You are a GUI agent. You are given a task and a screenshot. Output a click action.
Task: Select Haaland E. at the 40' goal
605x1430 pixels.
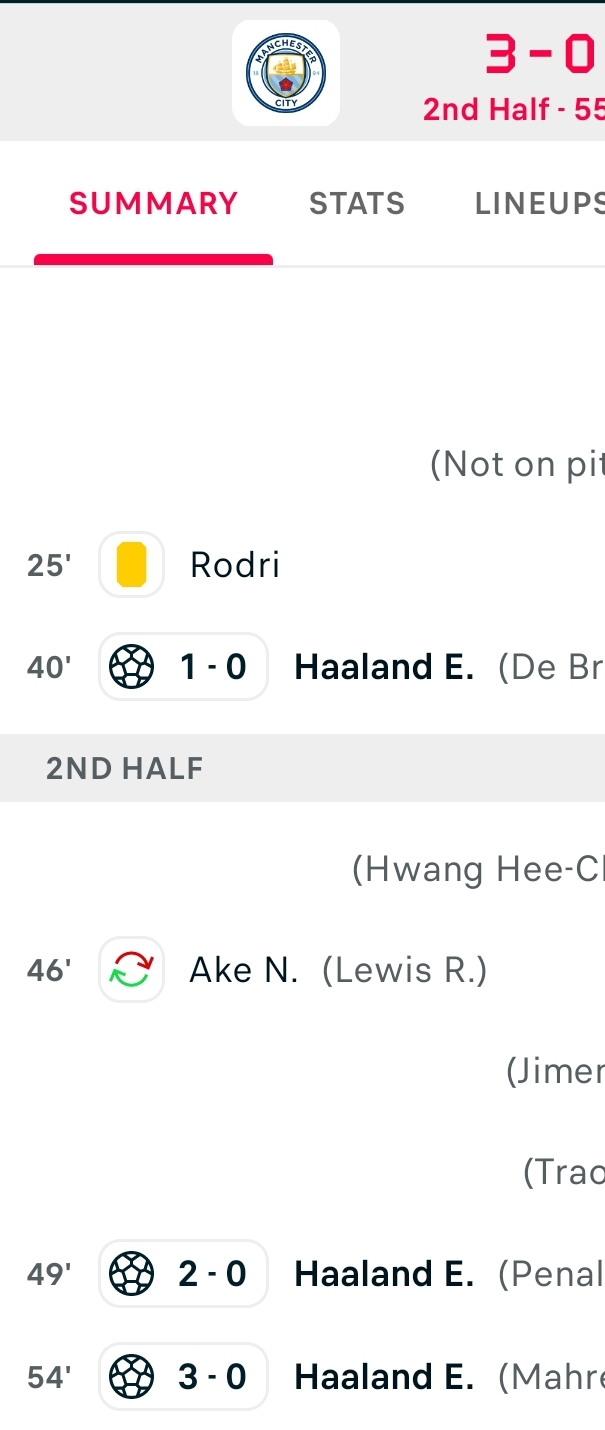(384, 667)
